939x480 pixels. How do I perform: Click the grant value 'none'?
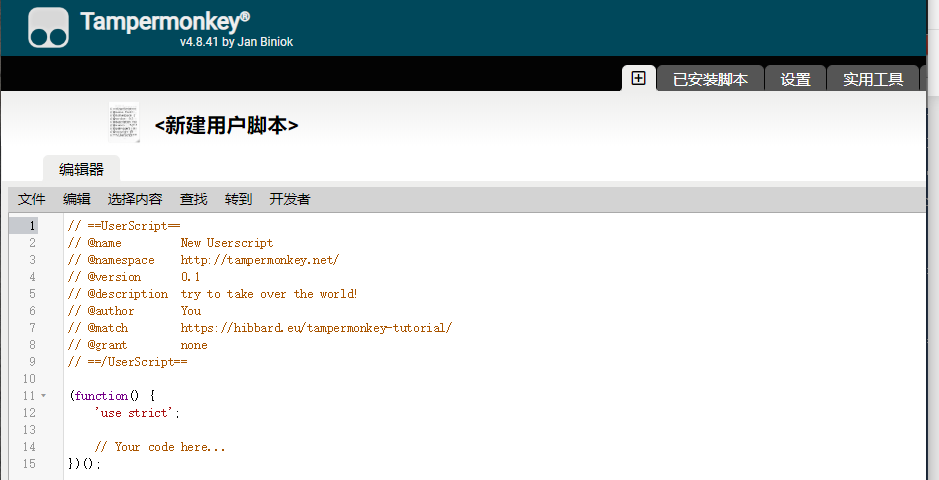[x=194, y=345]
